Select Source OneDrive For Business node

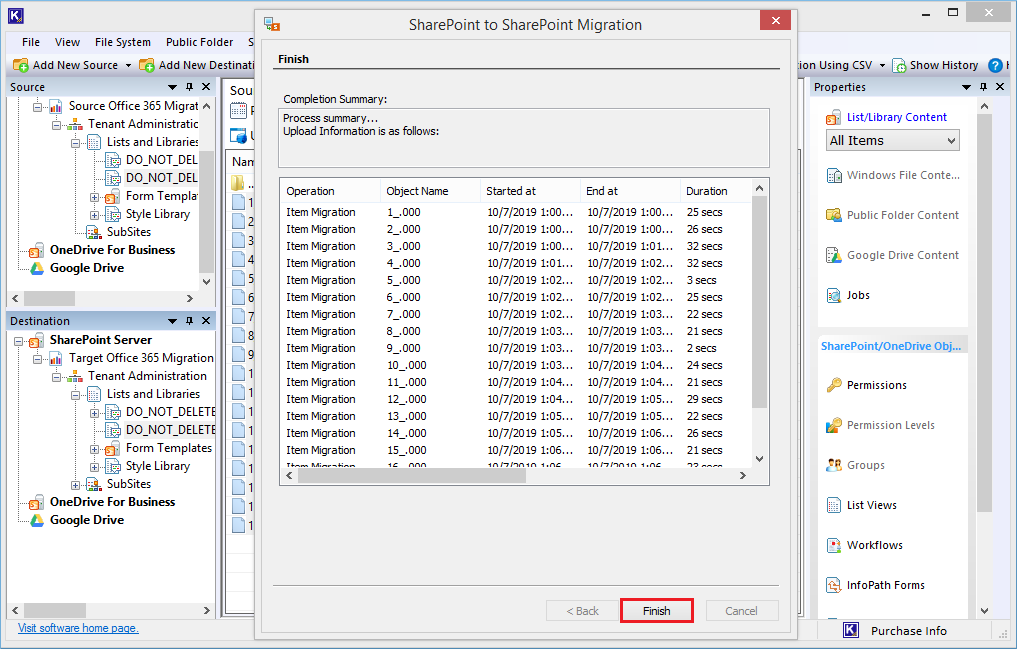112,250
